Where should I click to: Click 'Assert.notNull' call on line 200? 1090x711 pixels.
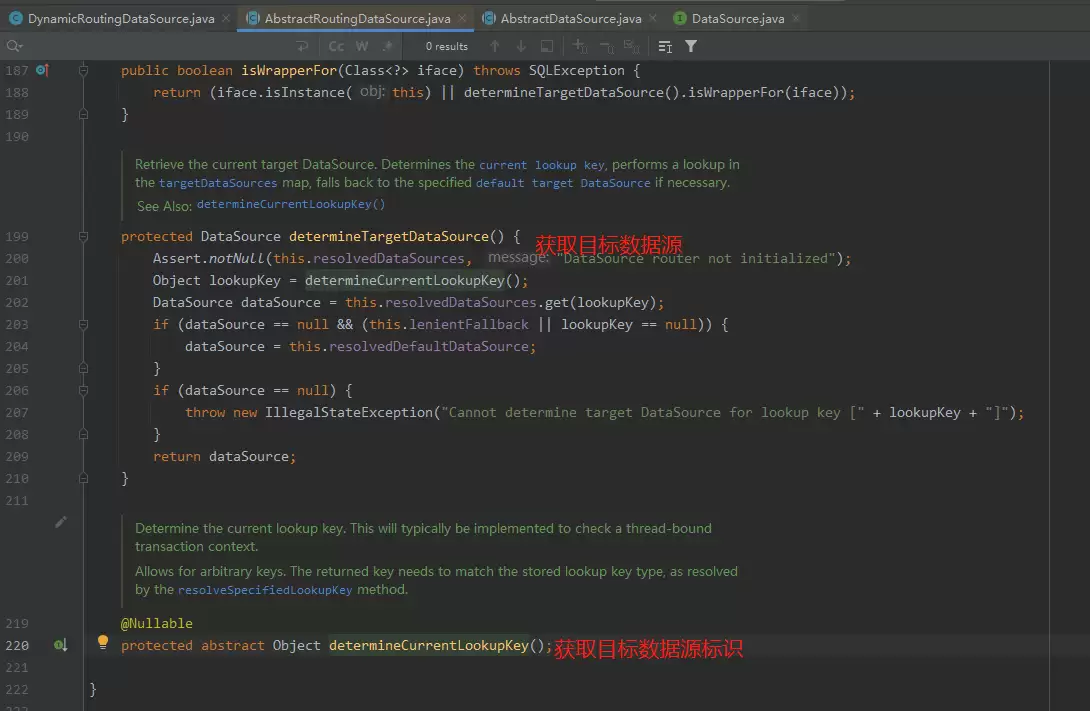point(209,259)
